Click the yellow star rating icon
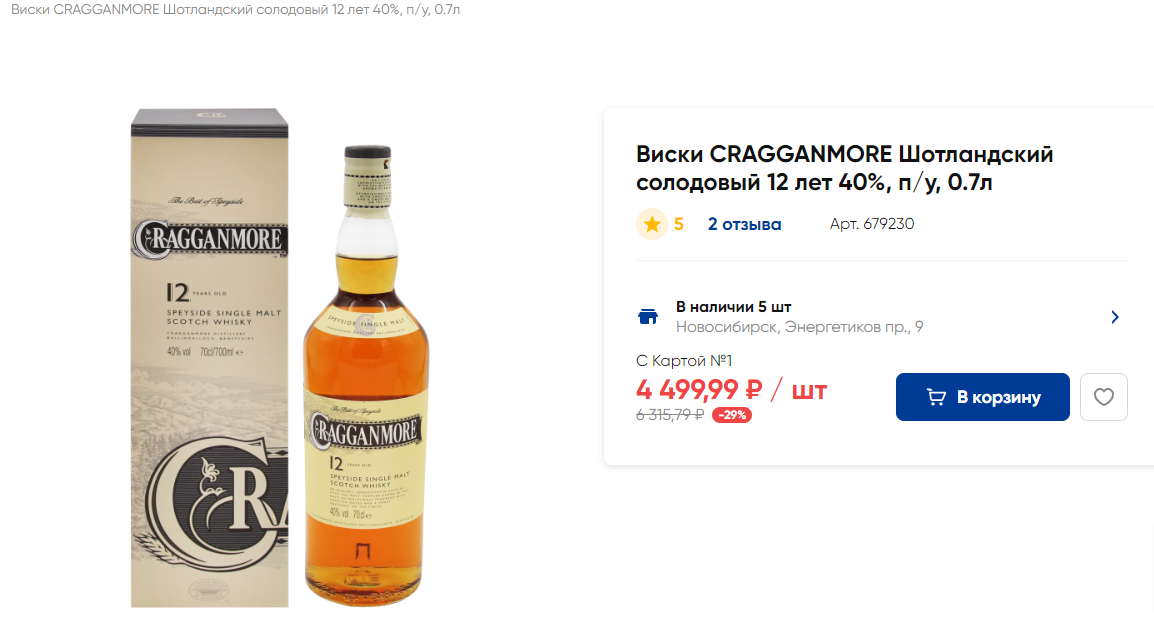This screenshot has width=1154, height=638. (652, 224)
